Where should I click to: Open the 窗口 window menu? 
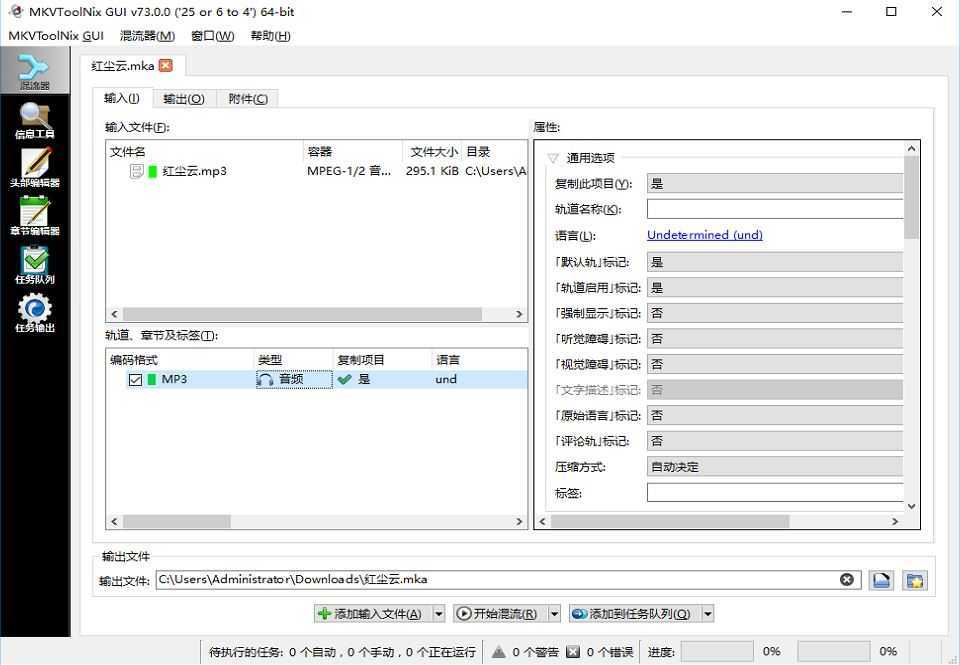click(212, 36)
